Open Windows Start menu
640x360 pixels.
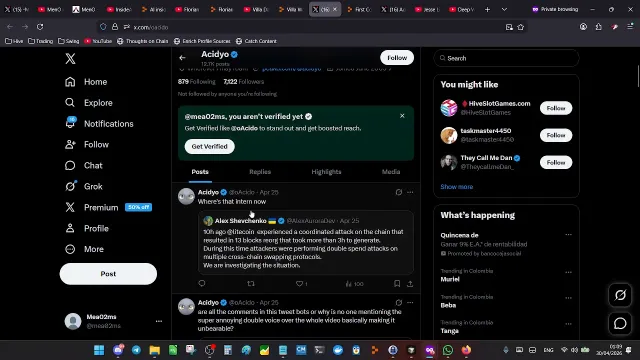(99, 350)
